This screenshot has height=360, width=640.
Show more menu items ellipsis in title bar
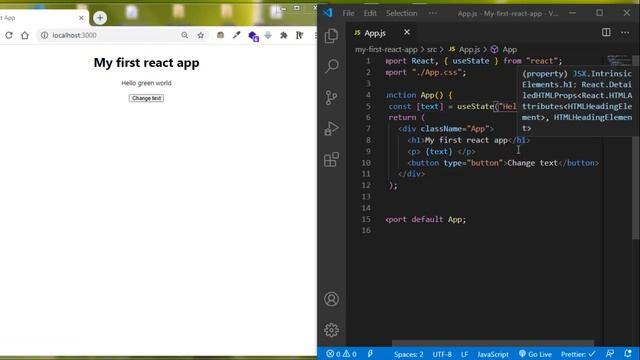pyautogui.click(x=433, y=13)
